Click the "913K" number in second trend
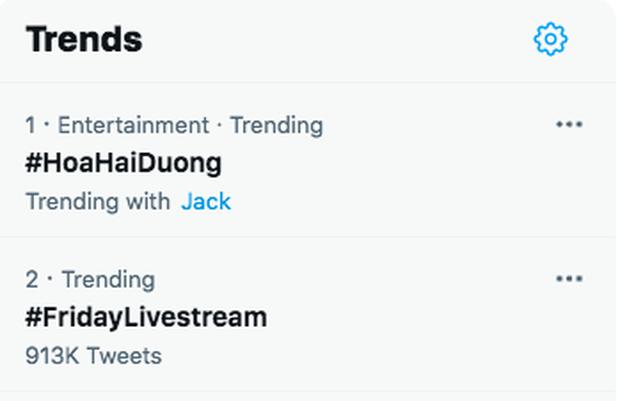The height and width of the screenshot is (401, 620). click(53, 355)
